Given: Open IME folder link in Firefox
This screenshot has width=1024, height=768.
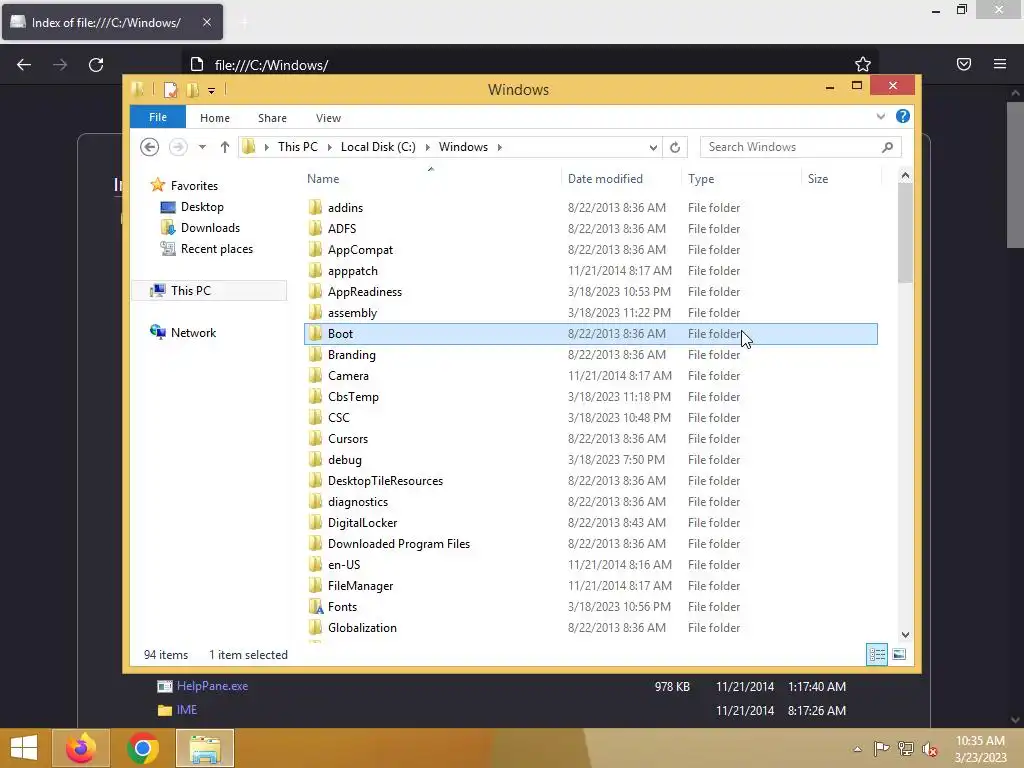Looking at the screenshot, I should tap(187, 709).
